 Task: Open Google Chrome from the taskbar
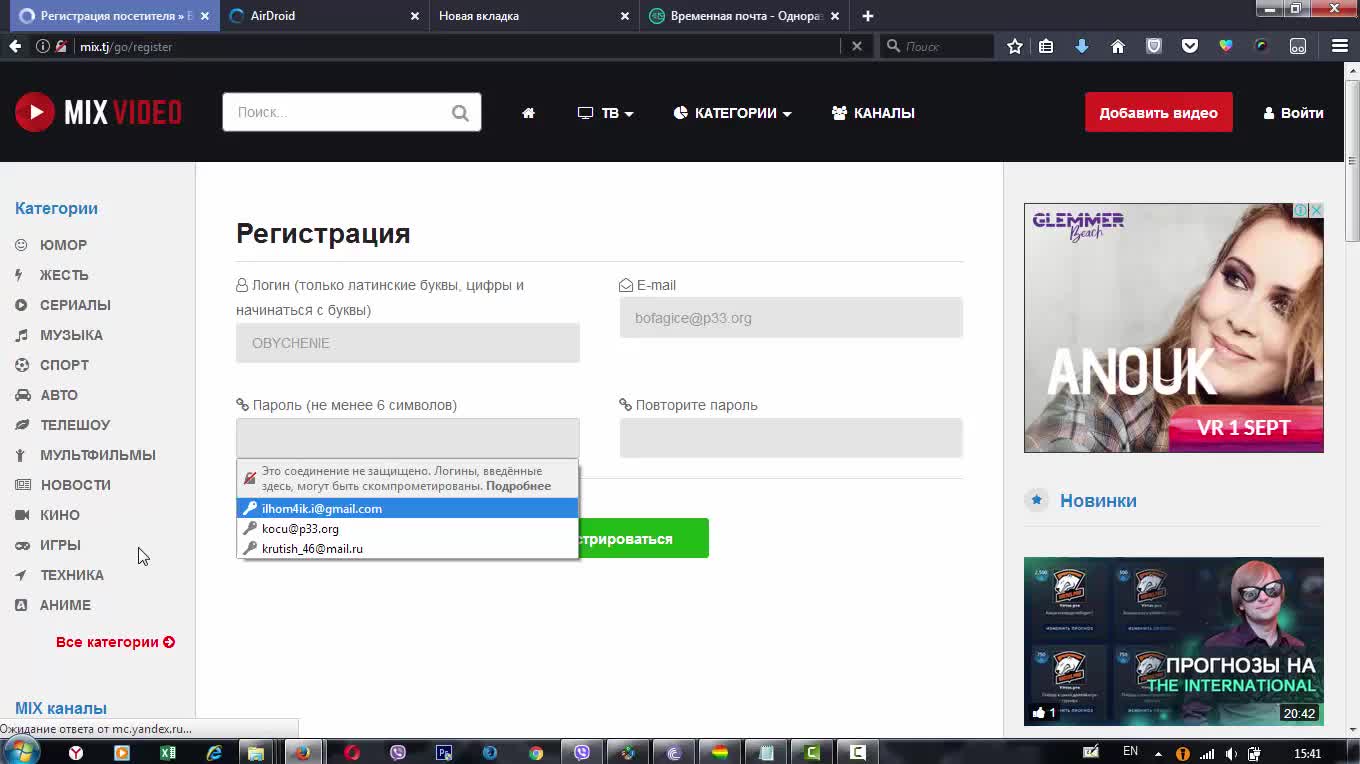[536, 753]
